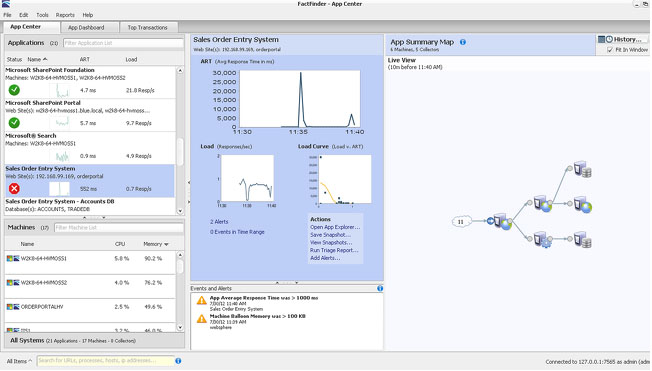Click expander arrows above Events and Alerts
Viewport: 652px width, 371px height.
(x=287, y=282)
